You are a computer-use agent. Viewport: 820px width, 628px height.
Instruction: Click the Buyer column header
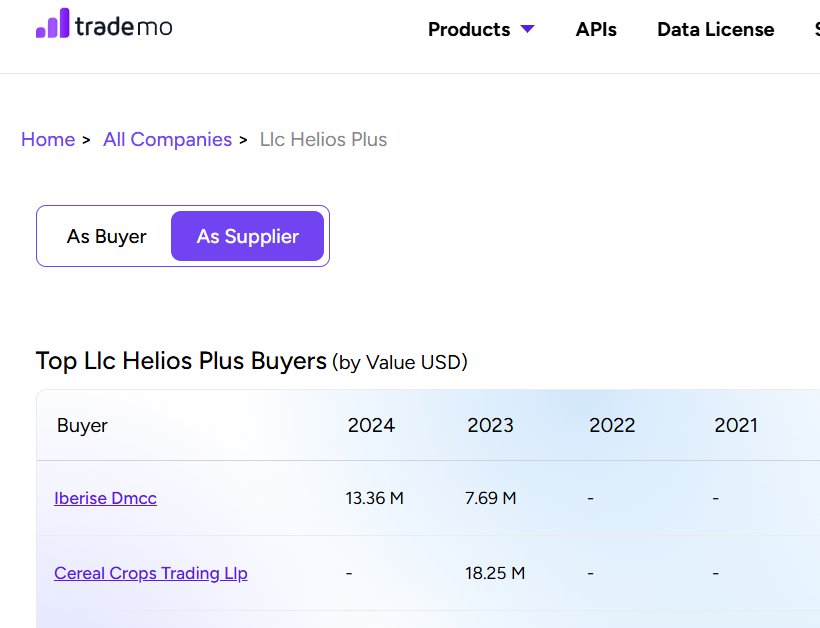[x=82, y=426]
